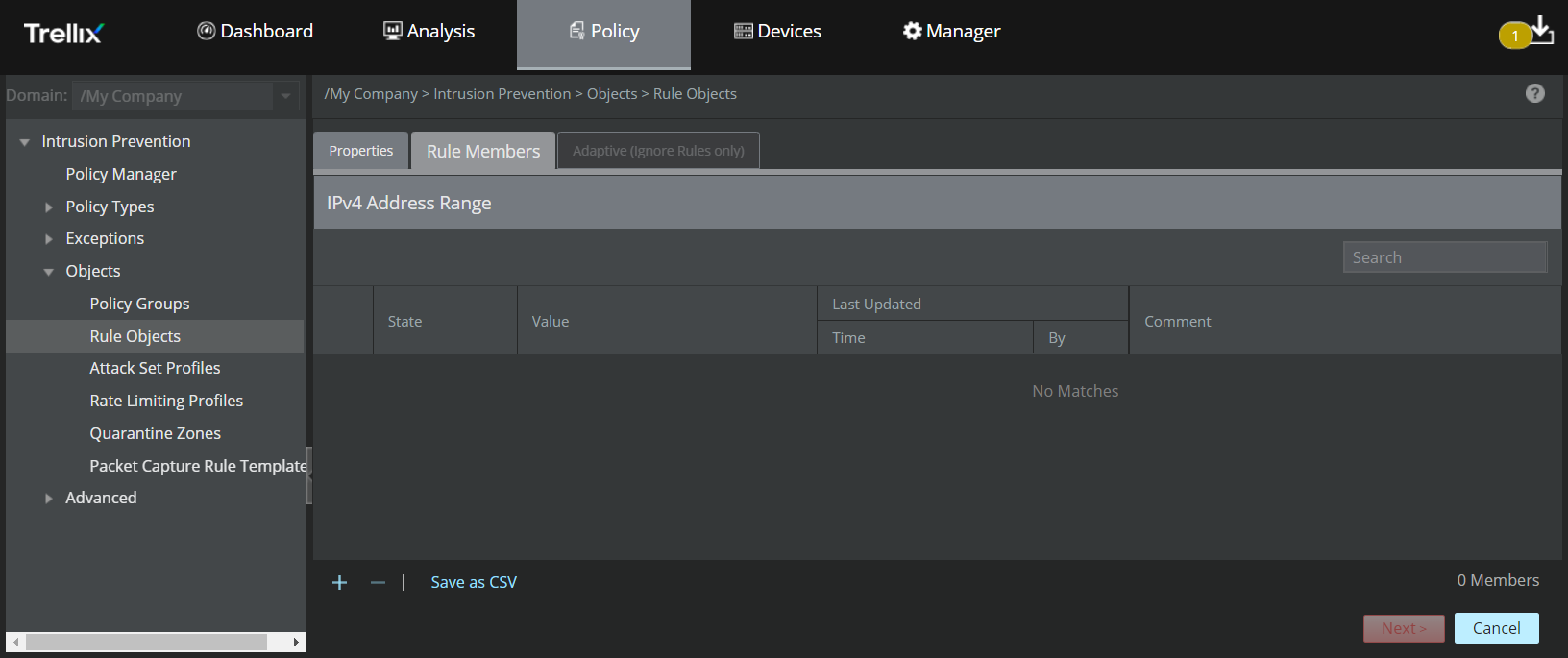
Task: Click the sidebar horizontal scrollbar thumb
Action: point(146,642)
